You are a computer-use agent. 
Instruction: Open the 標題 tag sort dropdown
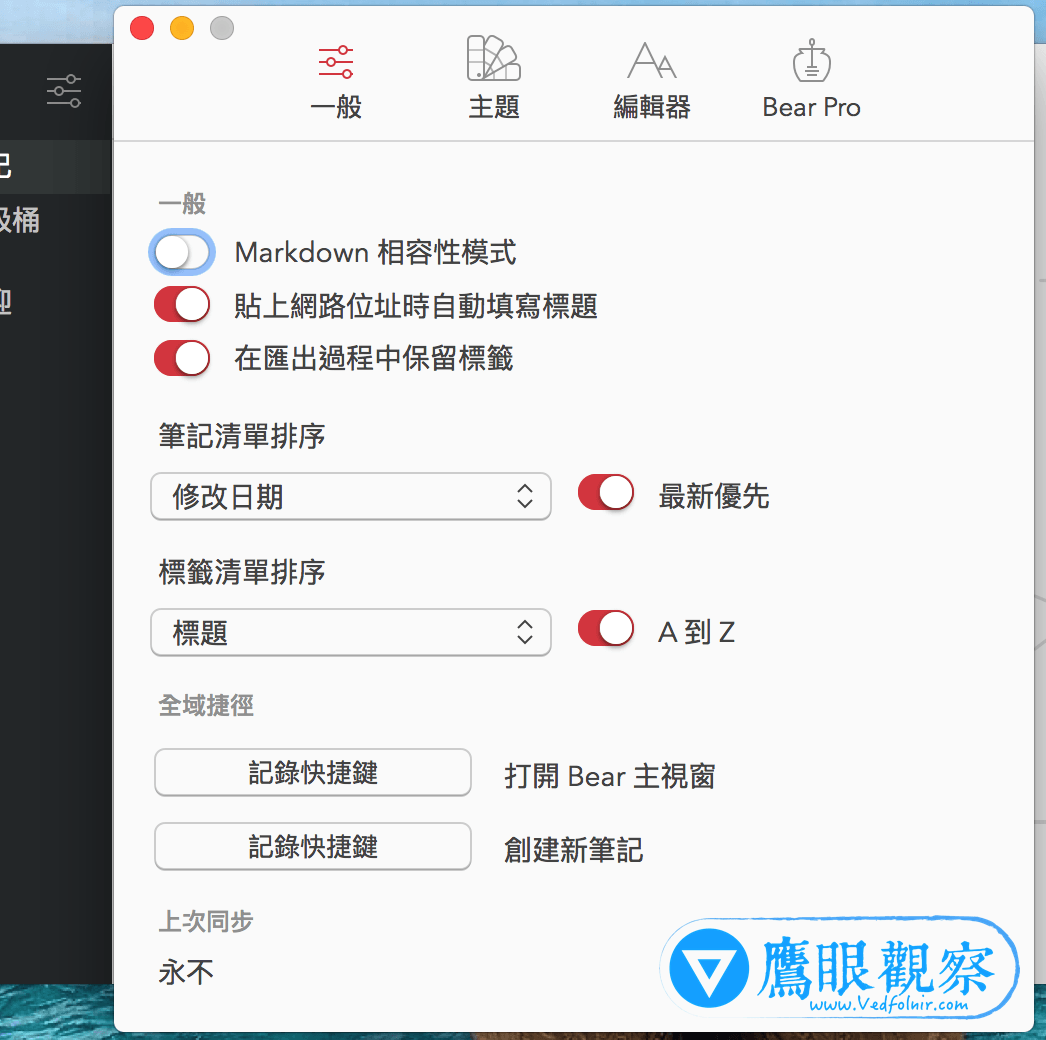pyautogui.click(x=351, y=632)
